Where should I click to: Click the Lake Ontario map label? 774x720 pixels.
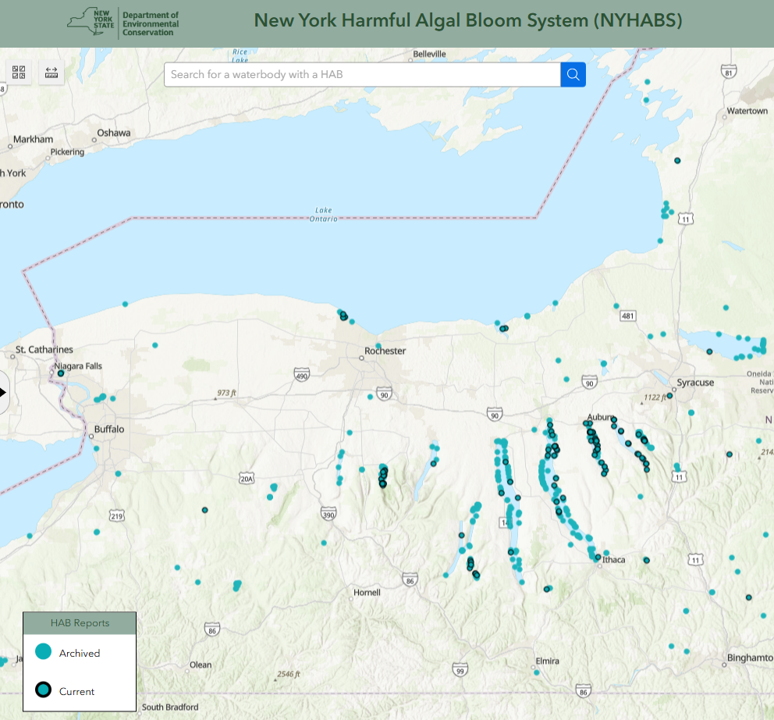(x=323, y=214)
